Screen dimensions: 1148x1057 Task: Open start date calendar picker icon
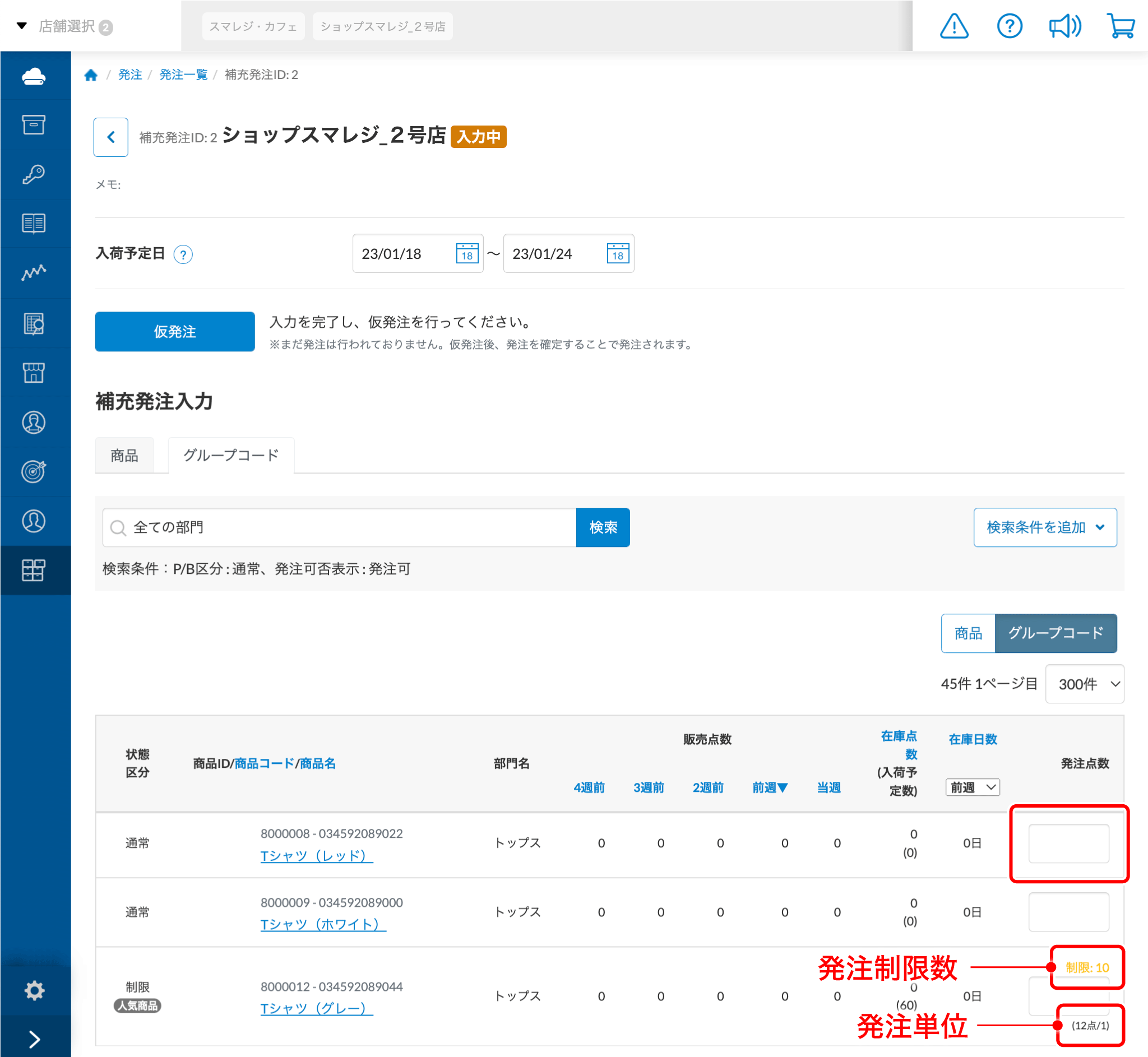(467, 253)
